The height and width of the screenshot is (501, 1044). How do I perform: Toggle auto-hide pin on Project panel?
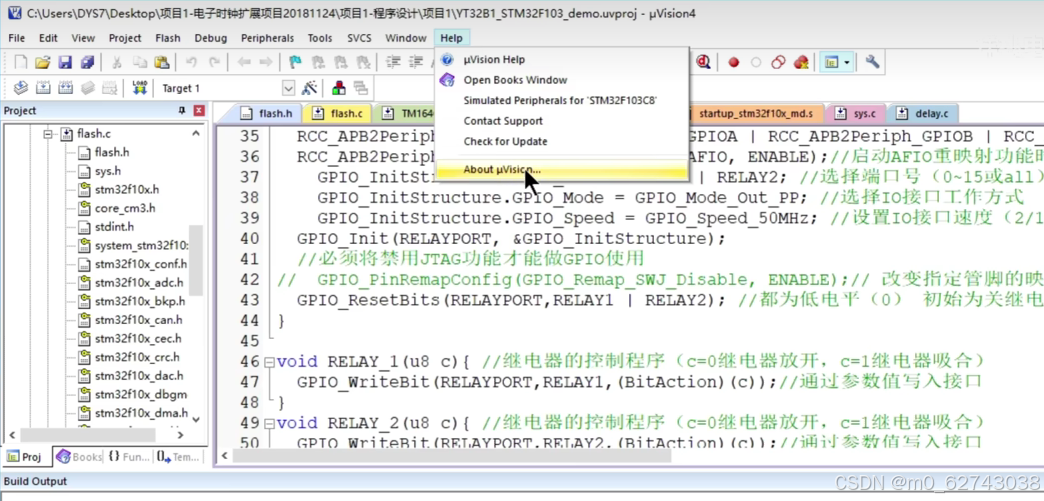coord(182,111)
